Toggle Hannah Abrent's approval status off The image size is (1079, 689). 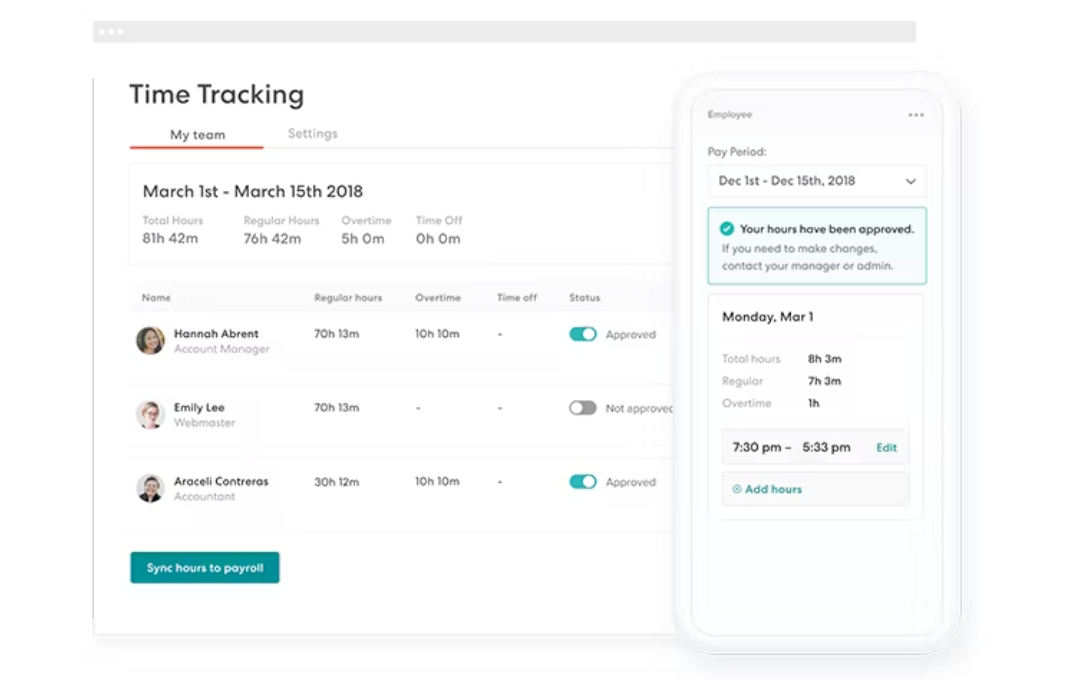tap(583, 335)
